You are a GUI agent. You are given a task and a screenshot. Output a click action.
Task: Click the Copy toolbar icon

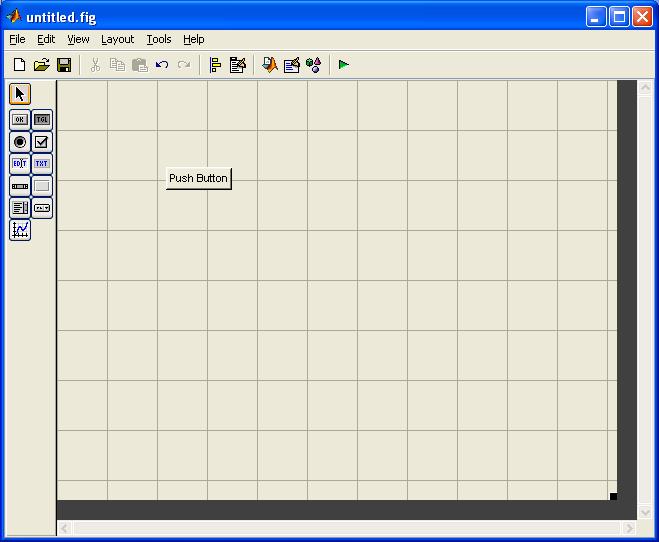click(x=117, y=65)
